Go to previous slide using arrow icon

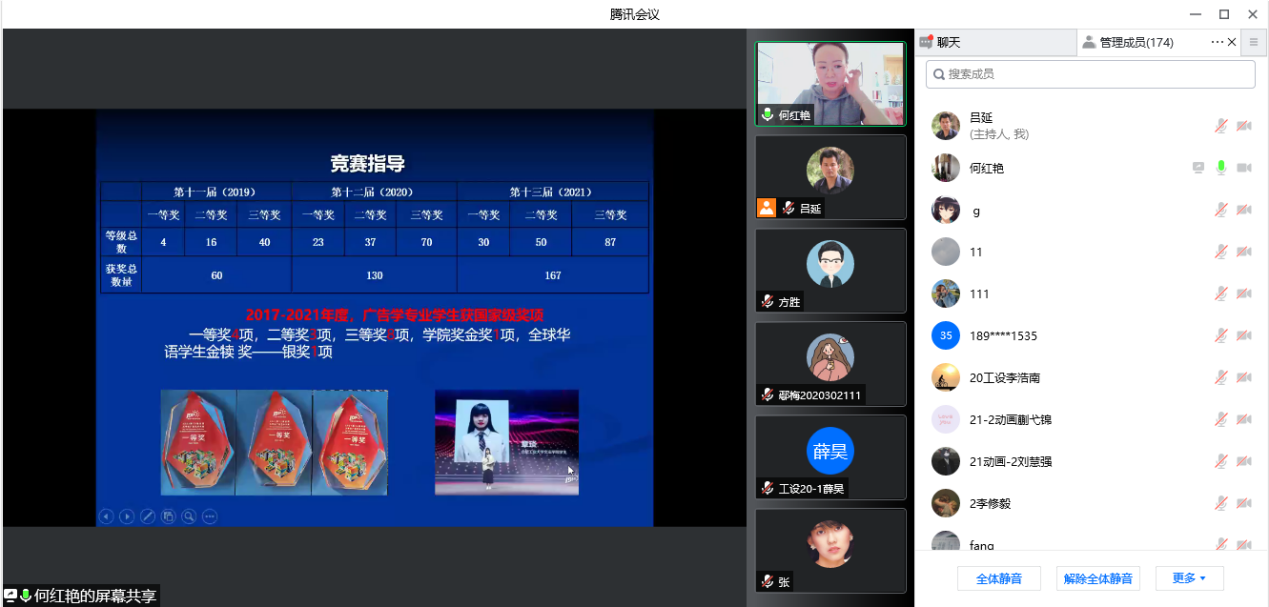[x=106, y=516]
